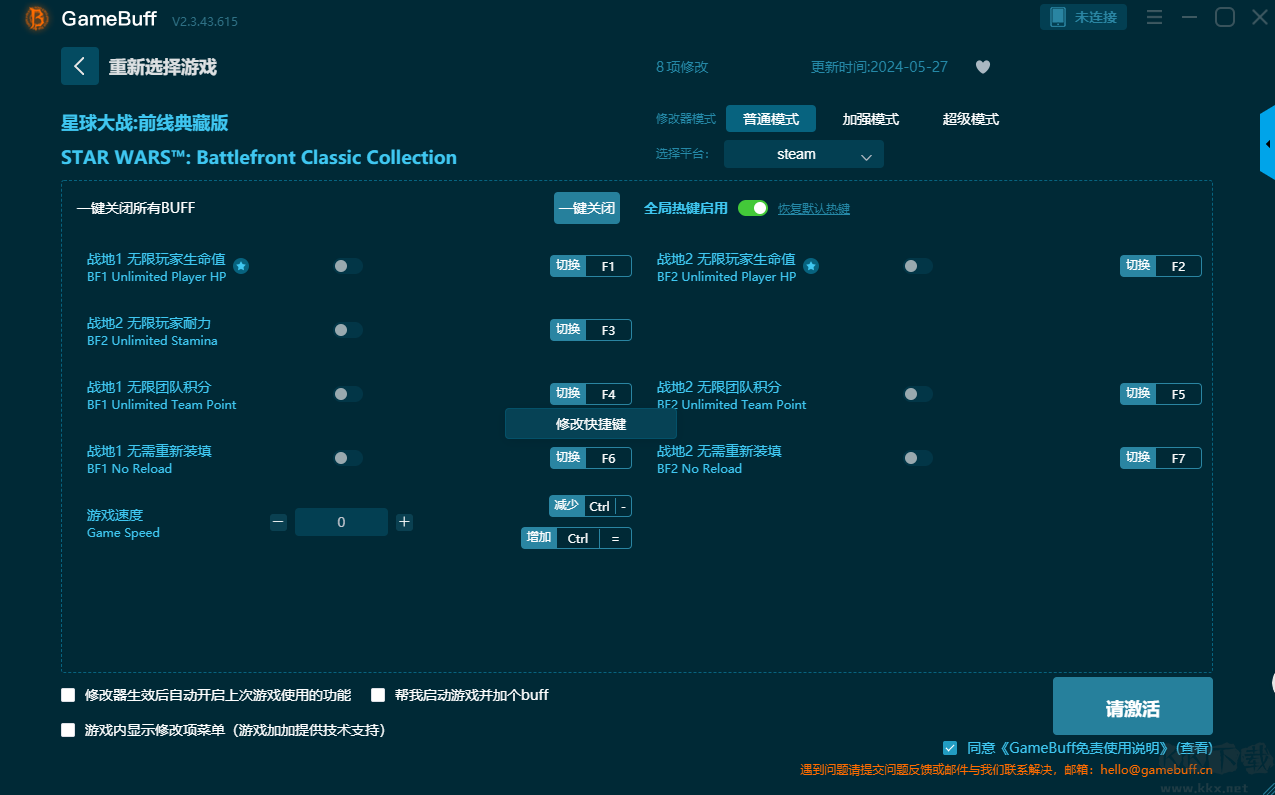Click the plus button for Game Speed
Image resolution: width=1275 pixels, height=795 pixels.
tap(404, 522)
